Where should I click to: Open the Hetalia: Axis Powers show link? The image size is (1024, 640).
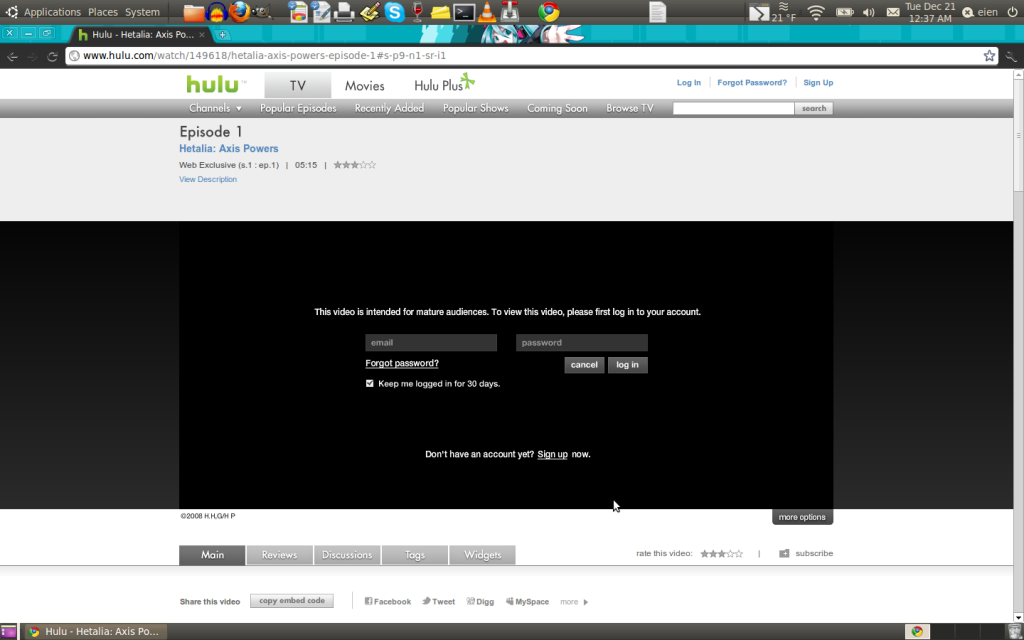coord(229,148)
